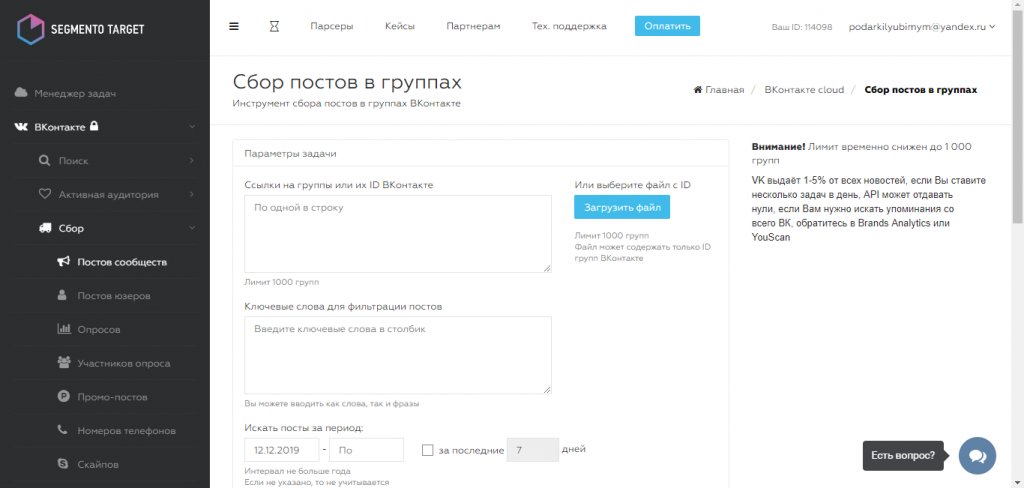Toggle the hamburger sidebar menu icon
Viewport: 1024px width, 488px height.
pyautogui.click(x=234, y=27)
